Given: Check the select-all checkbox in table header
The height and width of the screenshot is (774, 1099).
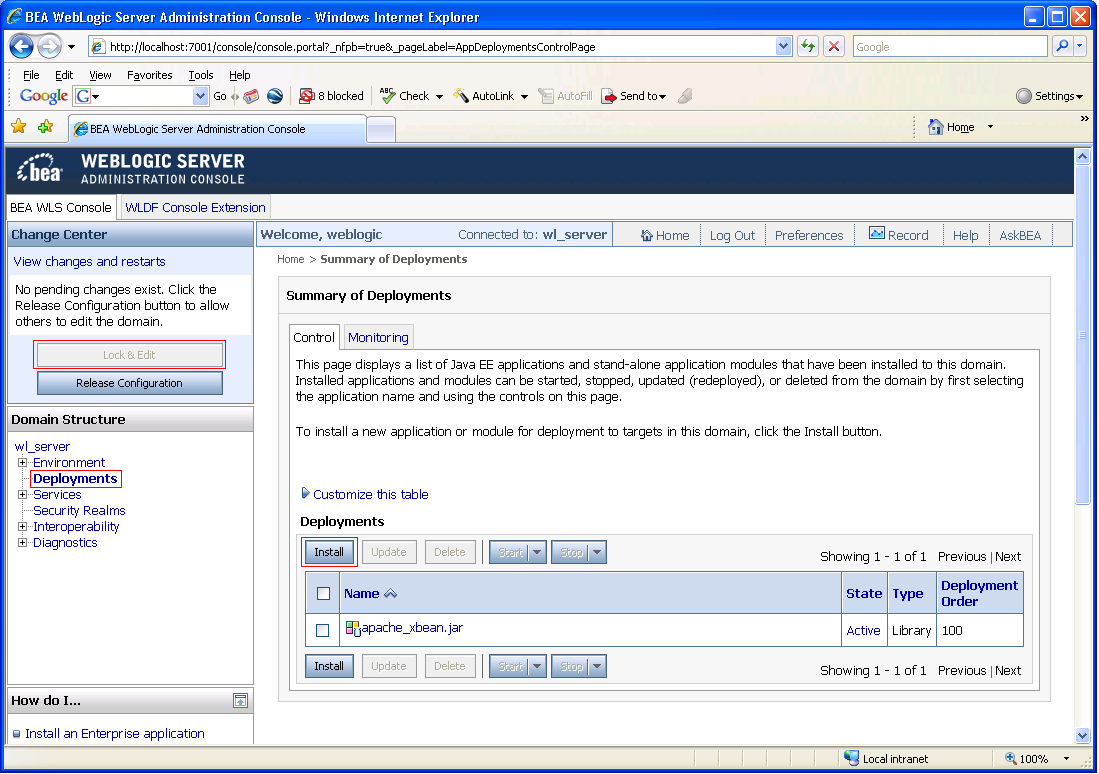Looking at the screenshot, I should pyautogui.click(x=323, y=594).
